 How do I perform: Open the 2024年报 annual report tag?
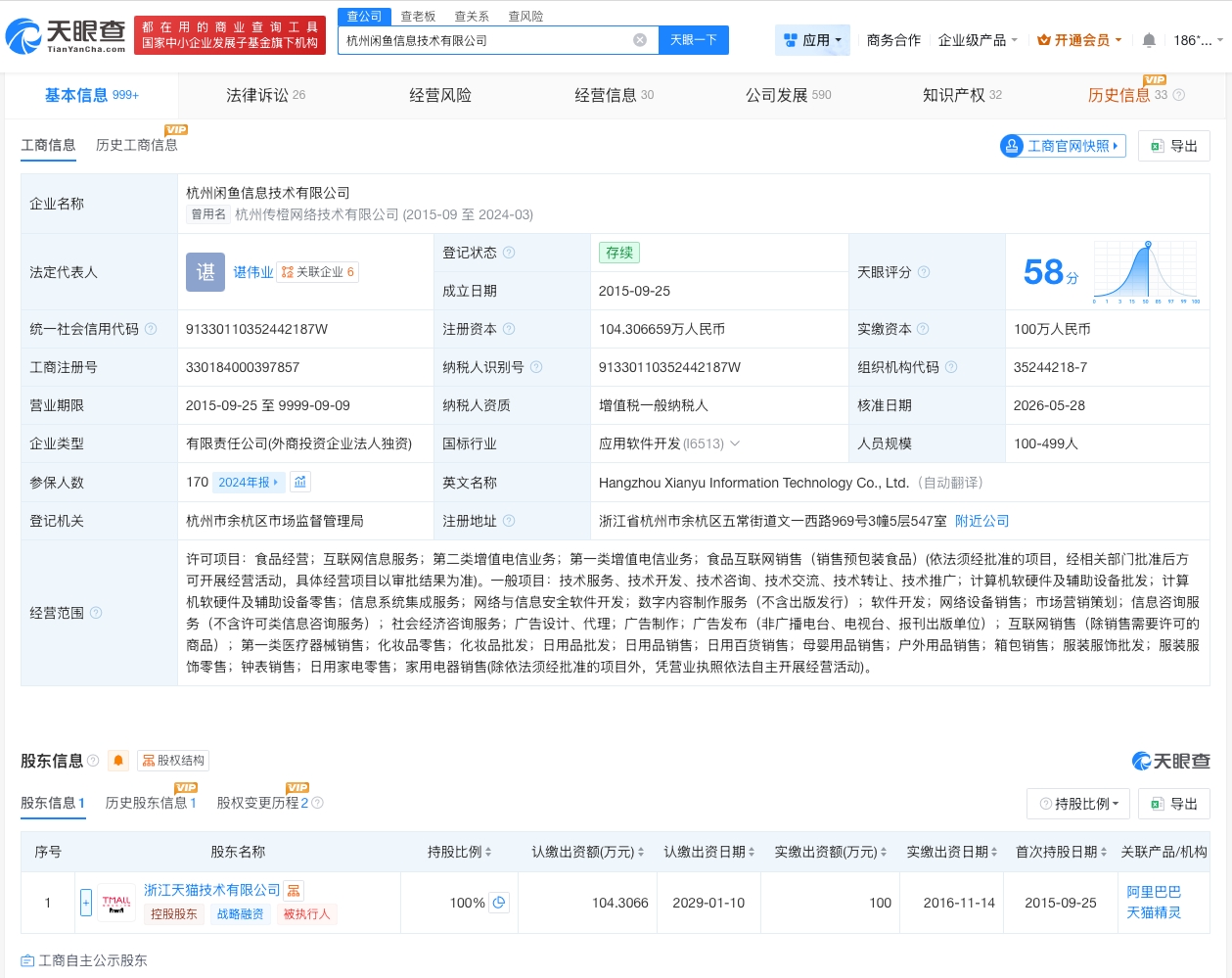pyautogui.click(x=249, y=482)
